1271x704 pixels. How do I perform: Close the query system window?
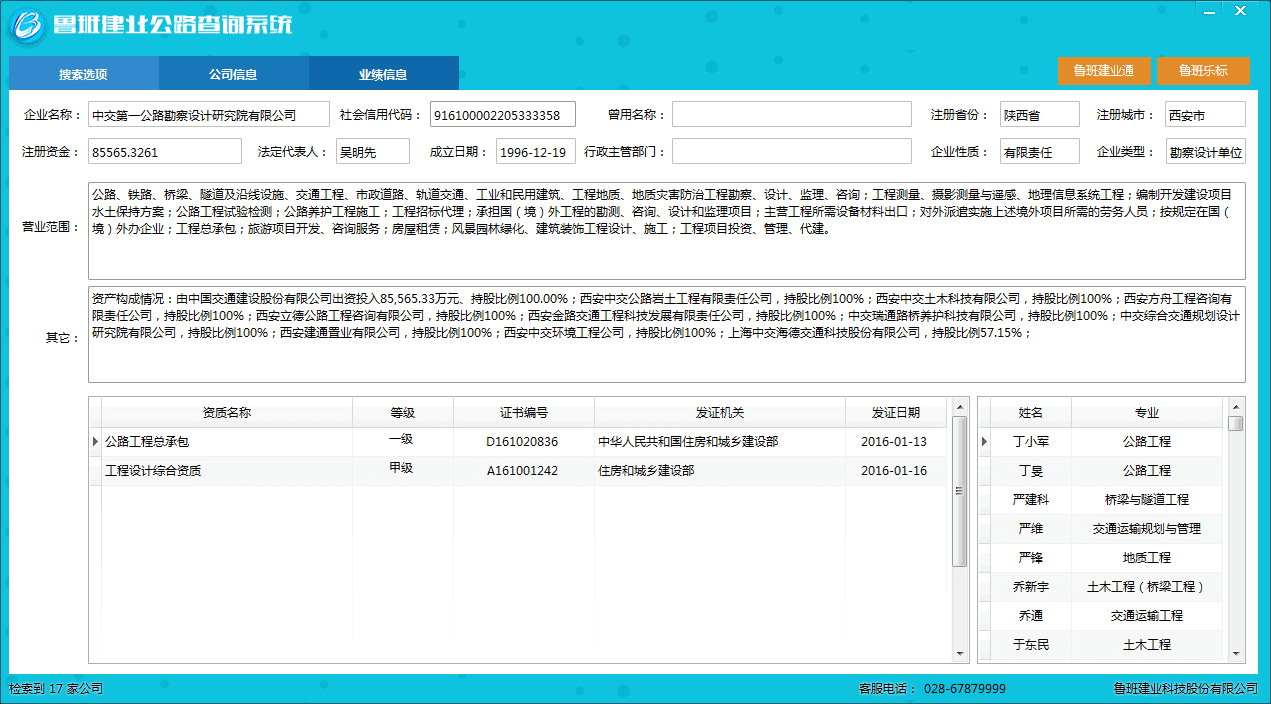tap(1240, 11)
